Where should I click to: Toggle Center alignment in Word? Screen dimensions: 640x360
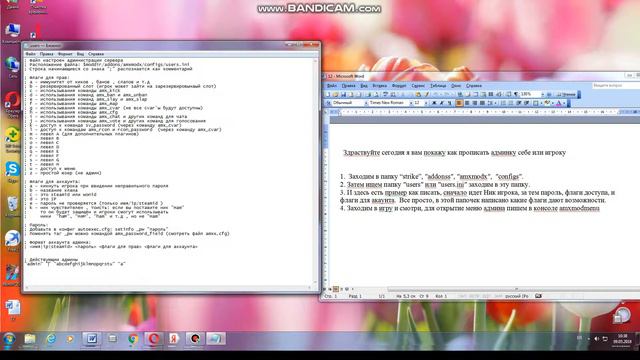click(x=467, y=103)
